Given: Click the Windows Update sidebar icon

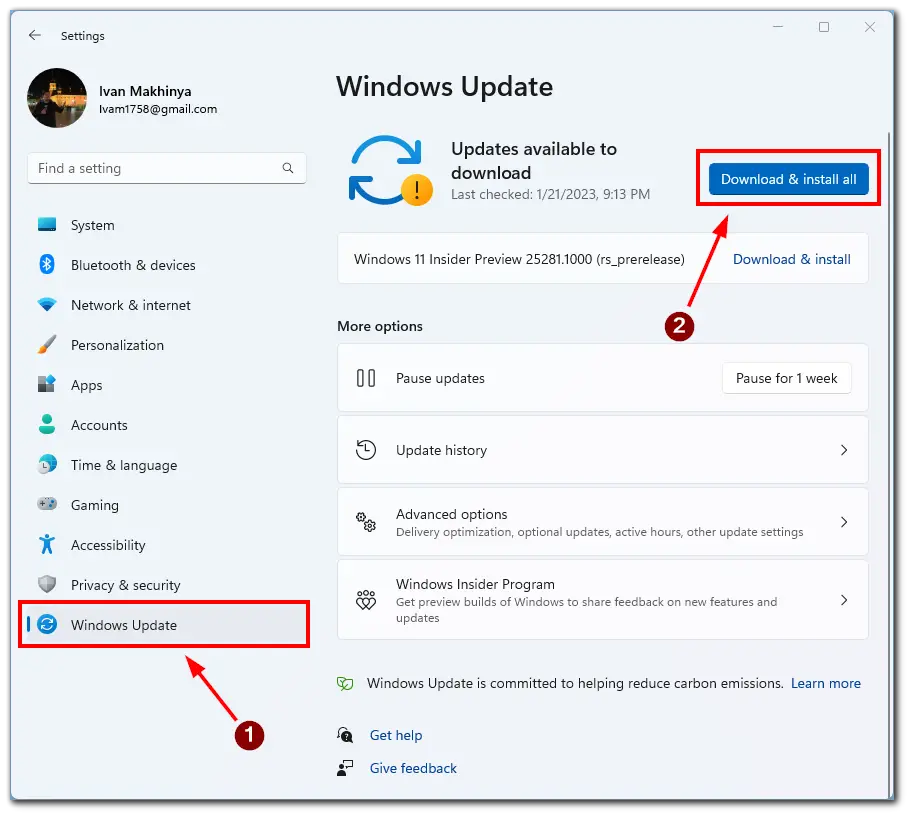Looking at the screenshot, I should click(47, 625).
